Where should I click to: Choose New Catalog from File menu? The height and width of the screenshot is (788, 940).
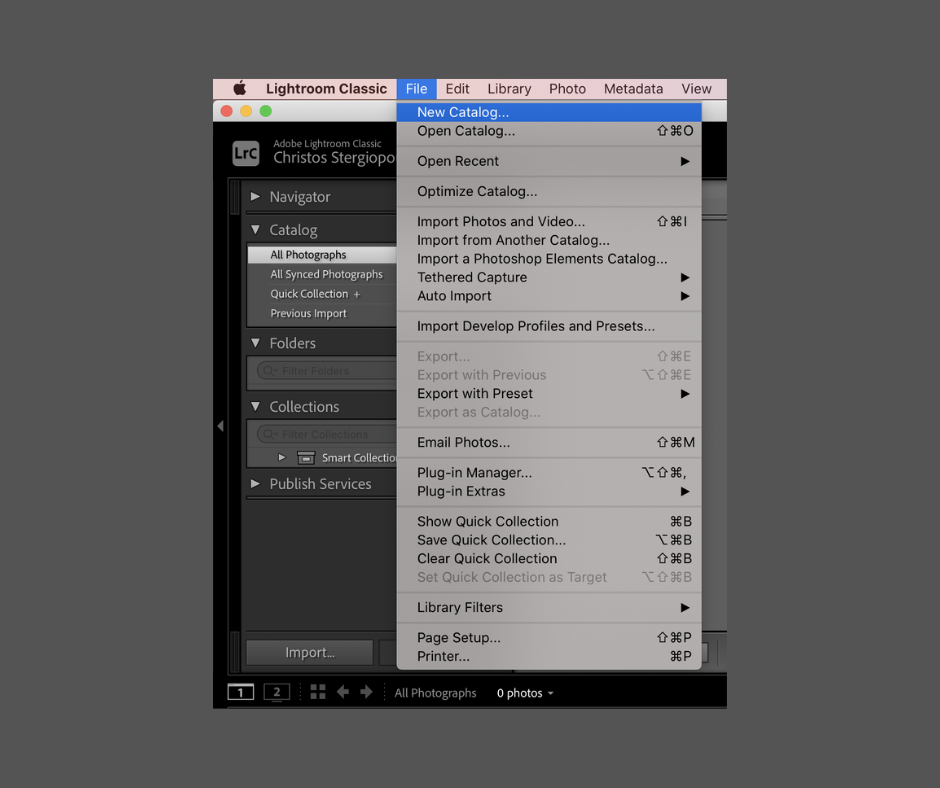463,112
